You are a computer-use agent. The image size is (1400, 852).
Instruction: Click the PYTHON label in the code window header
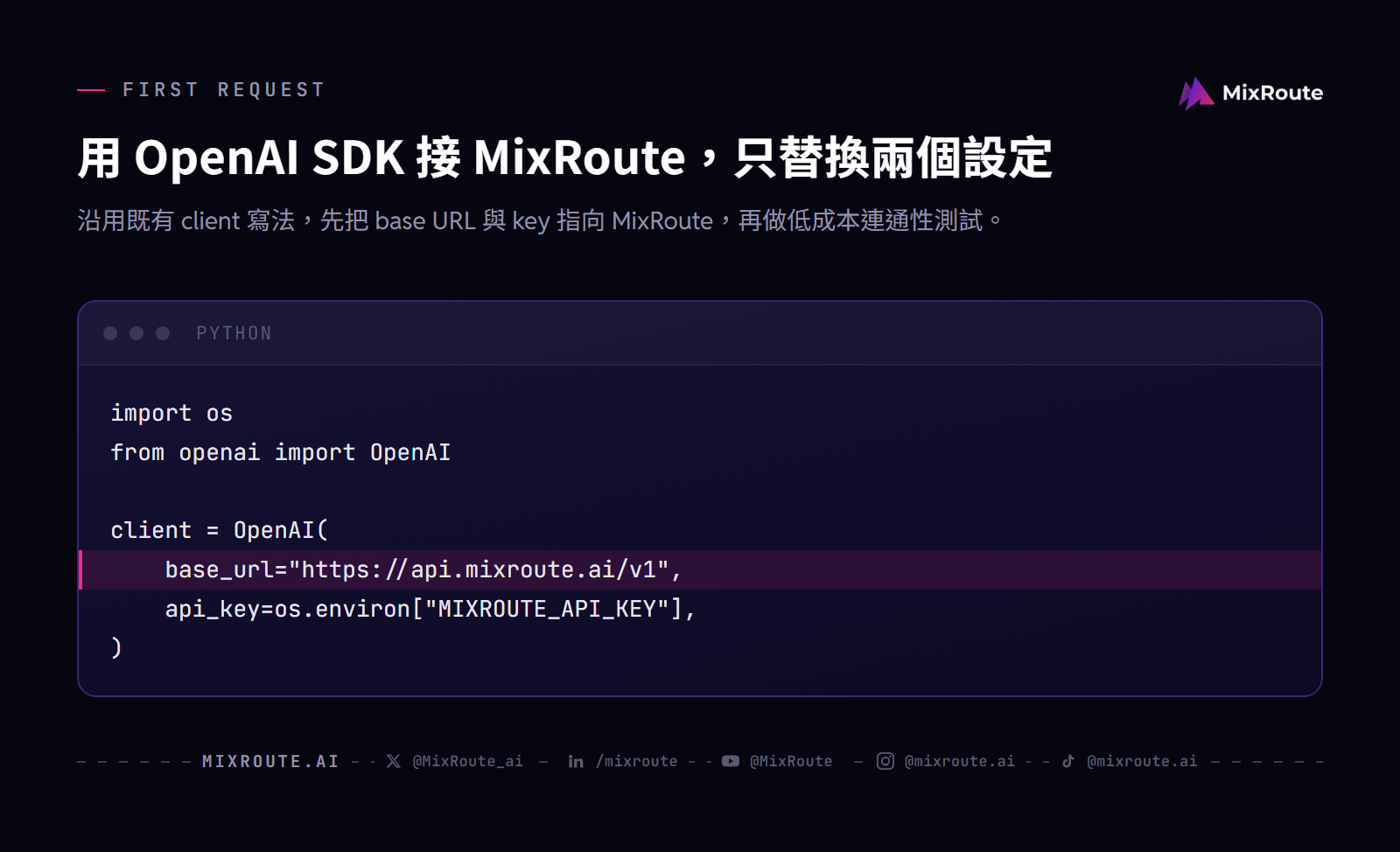(234, 333)
